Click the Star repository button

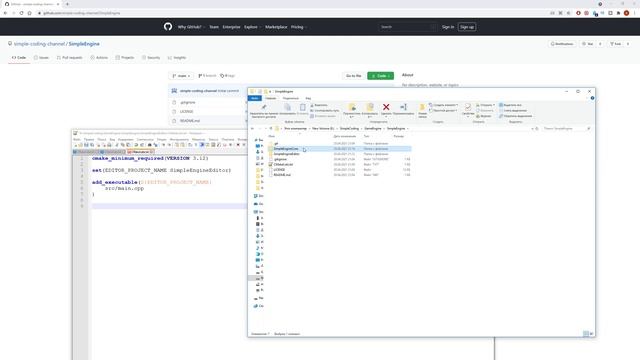[588, 44]
